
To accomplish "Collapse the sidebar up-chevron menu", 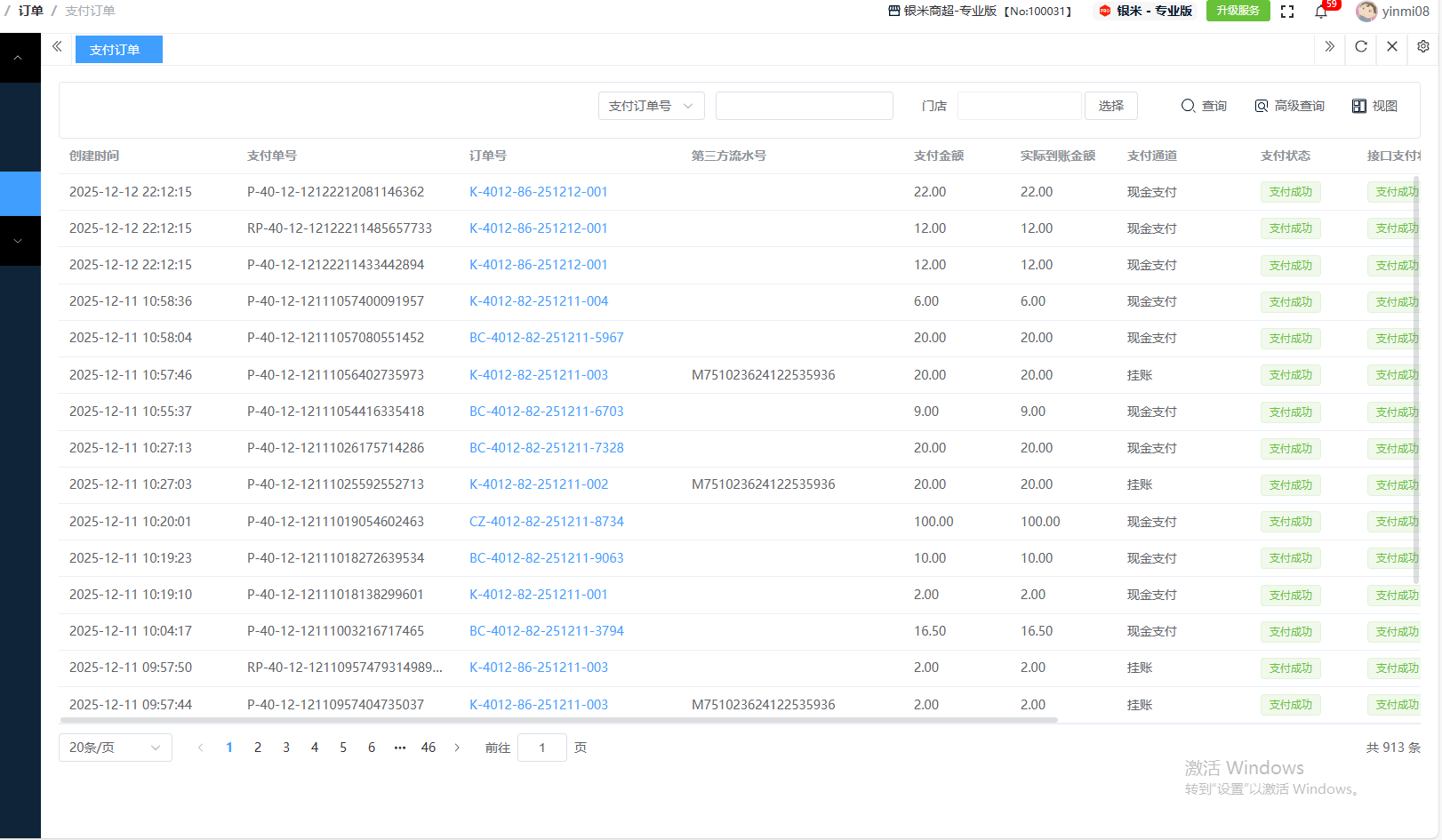I will (18, 58).
